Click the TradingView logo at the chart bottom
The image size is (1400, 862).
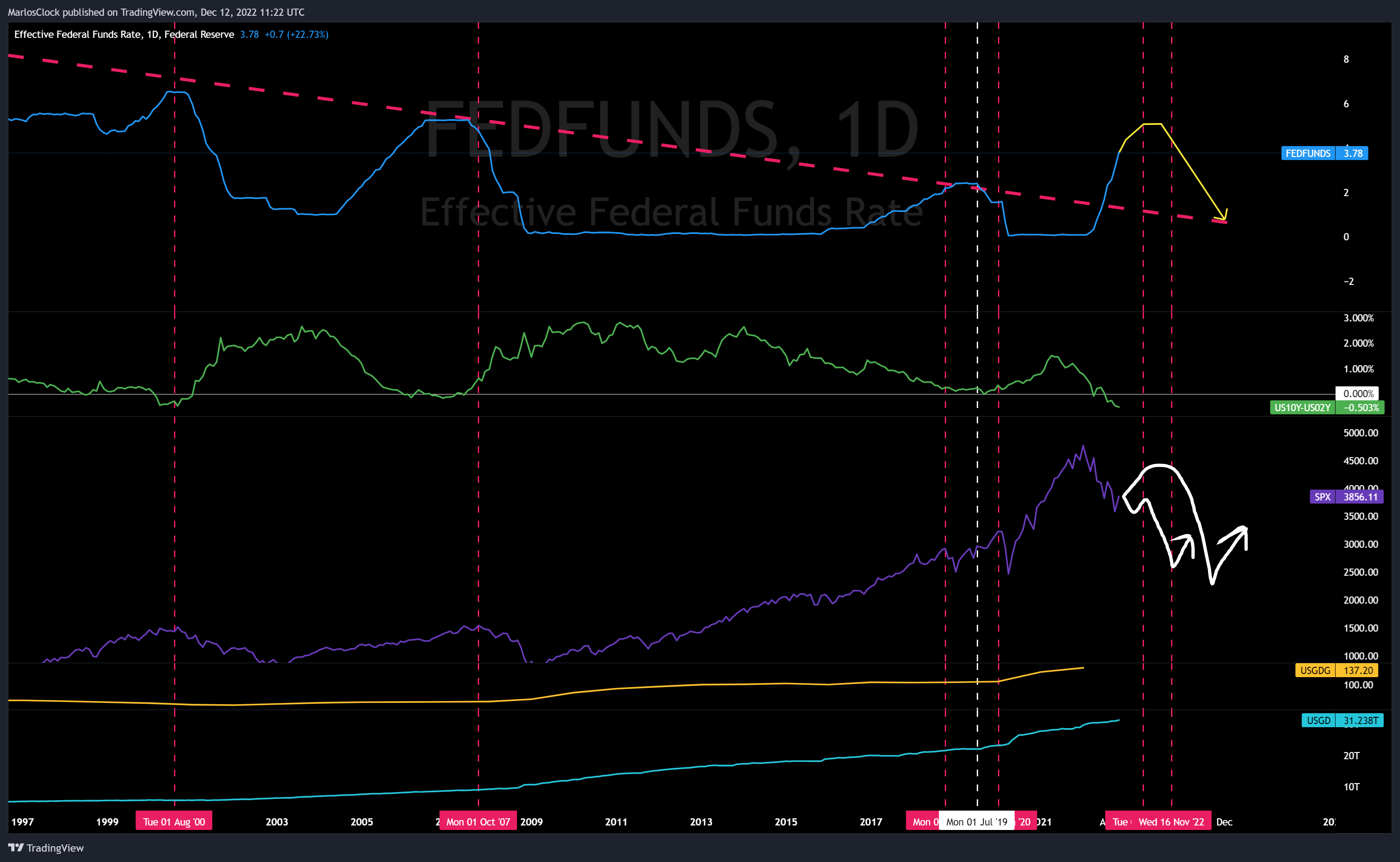click(46, 848)
